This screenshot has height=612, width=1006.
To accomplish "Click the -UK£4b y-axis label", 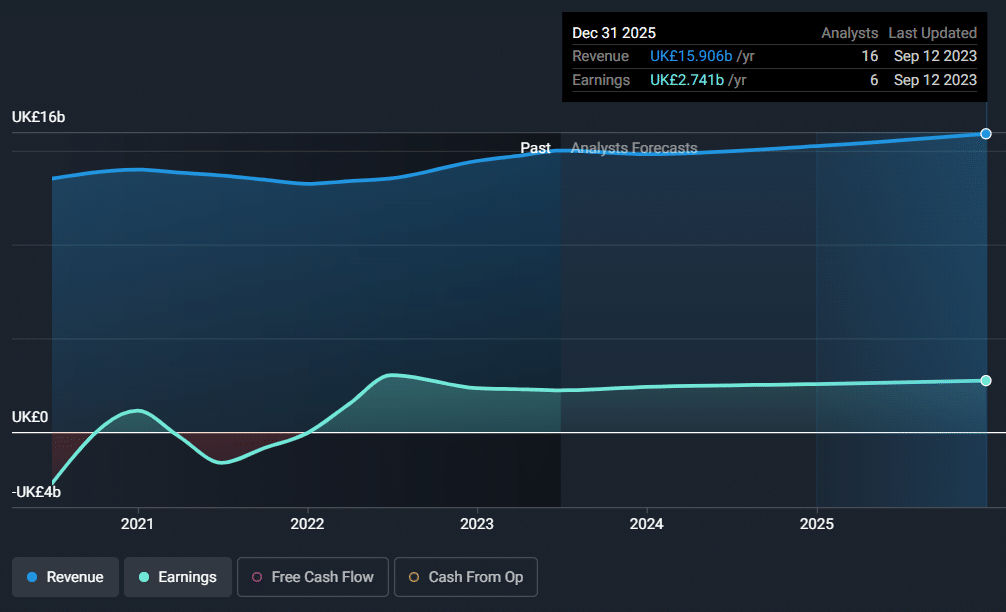I will 37,491.
